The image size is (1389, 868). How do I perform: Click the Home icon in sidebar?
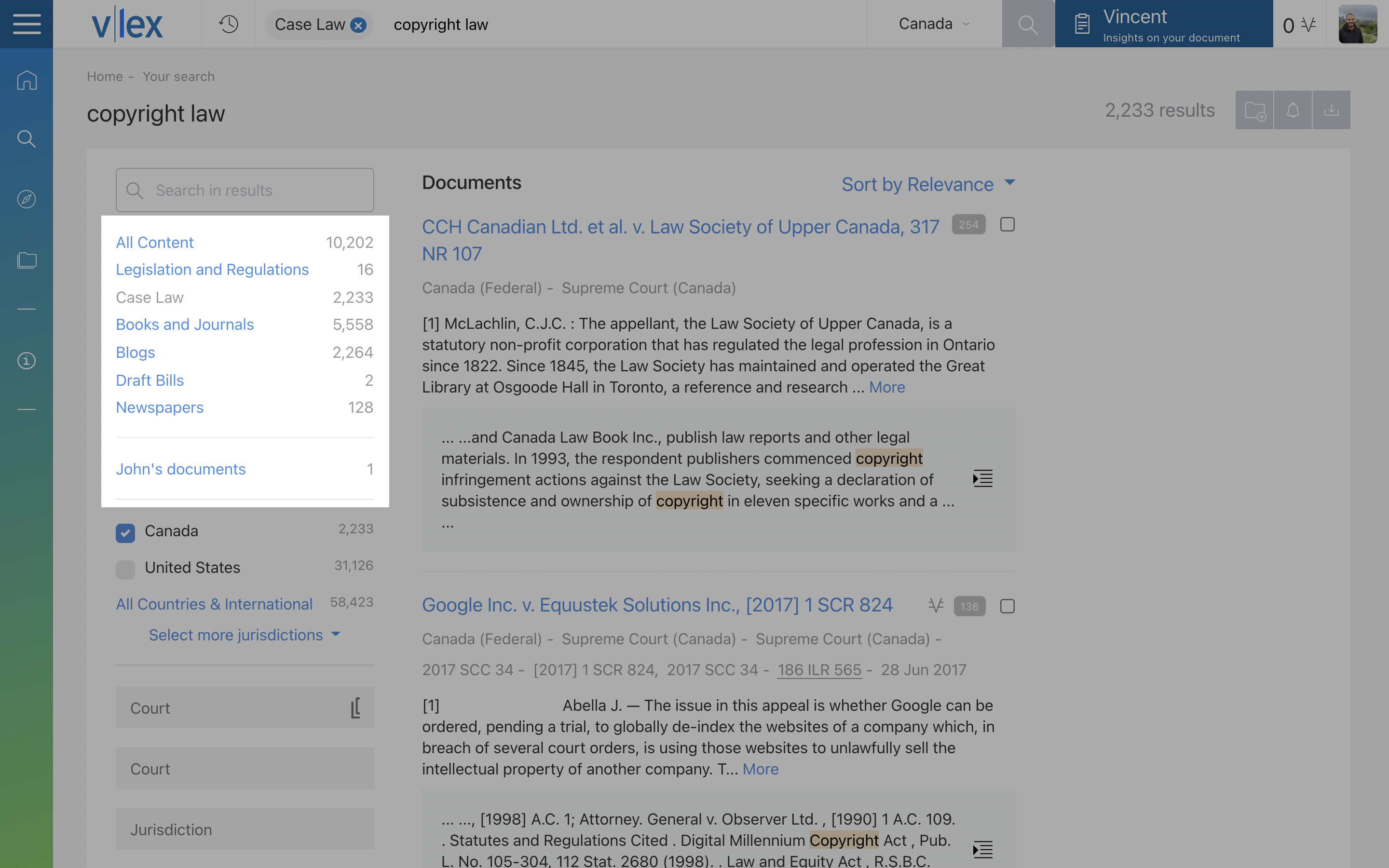[x=27, y=80]
